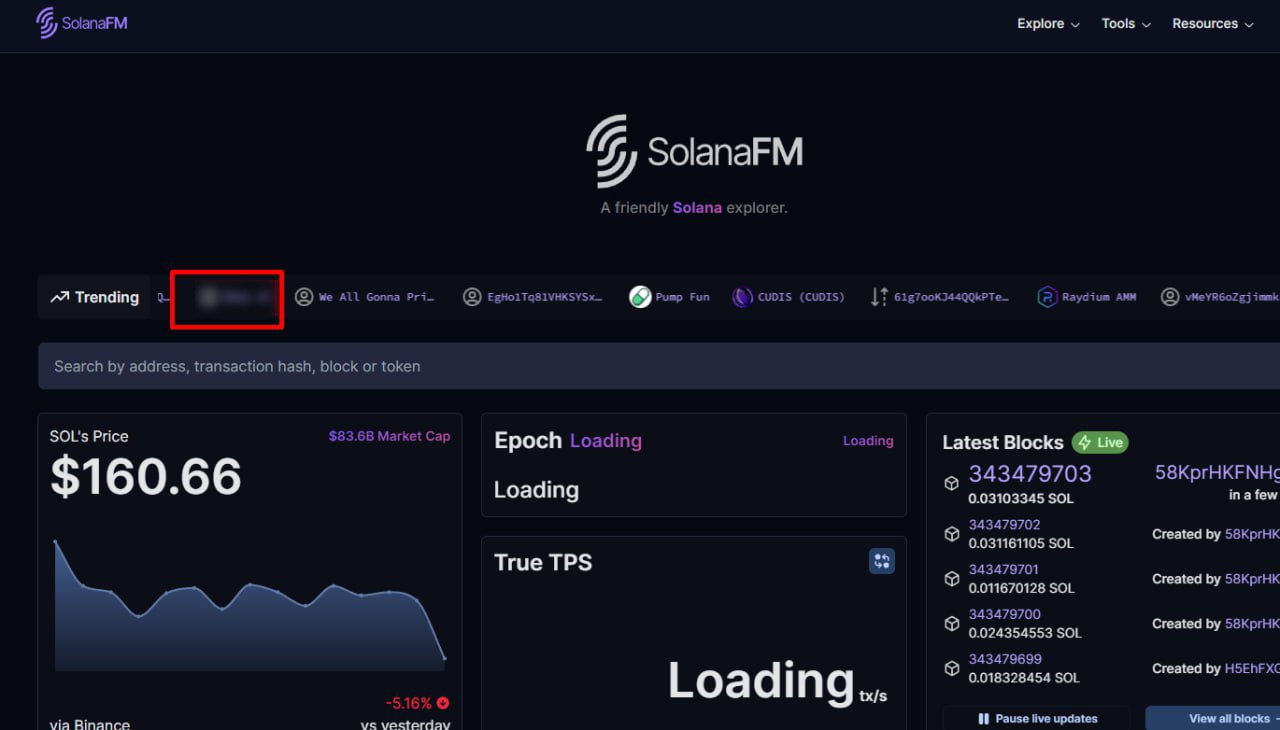Click the cube icon for block 343479702

click(x=952, y=534)
